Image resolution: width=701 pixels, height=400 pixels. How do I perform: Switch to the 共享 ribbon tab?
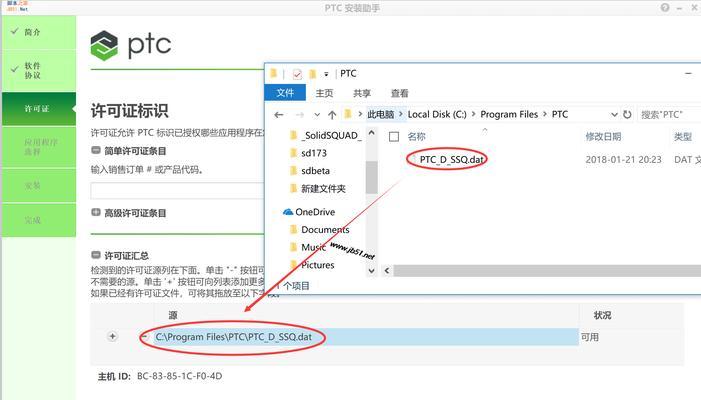[x=362, y=93]
